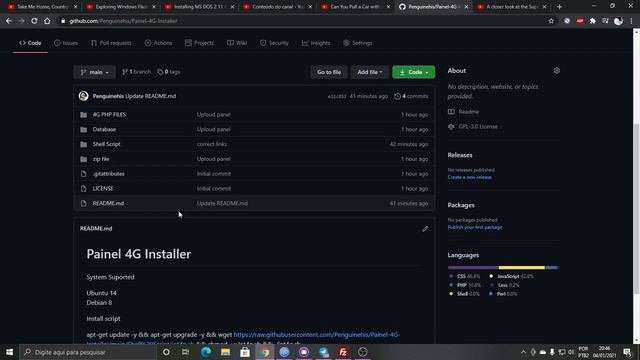Click the browser forward arrow
Screen dimensions: 640x360
22,21
